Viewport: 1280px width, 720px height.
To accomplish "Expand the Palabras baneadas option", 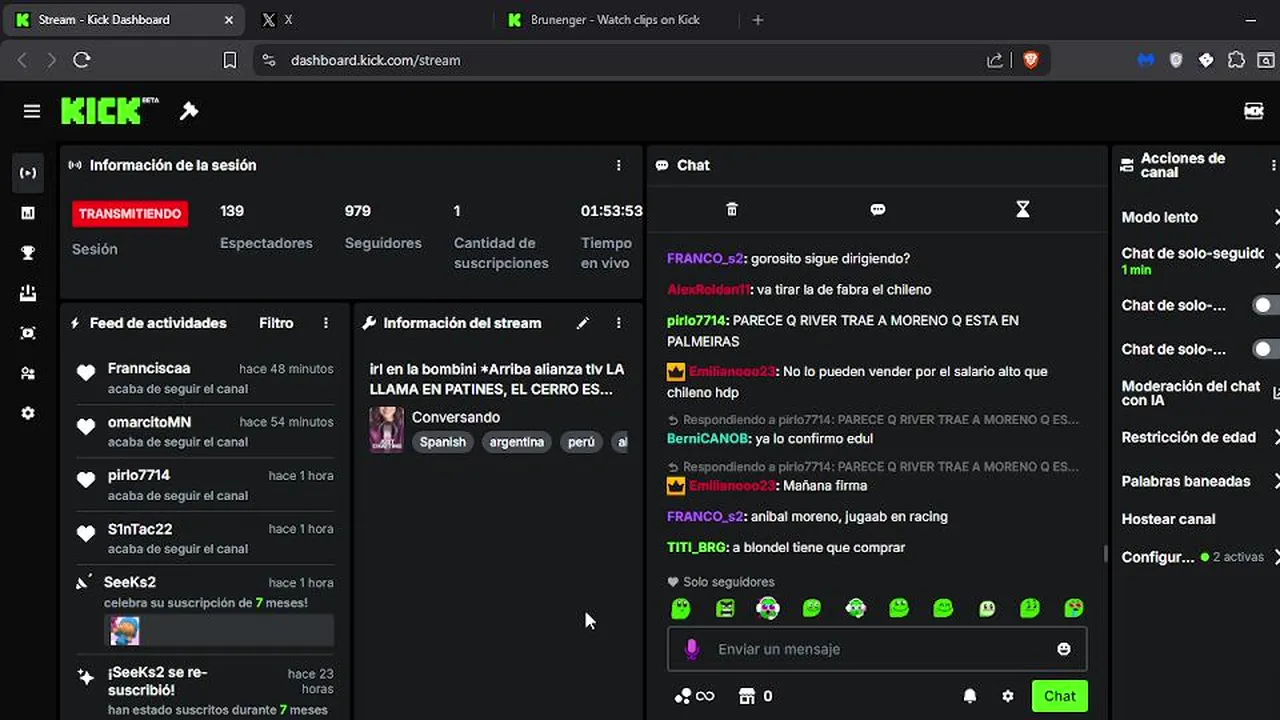I will pyautogui.click(x=1200, y=481).
